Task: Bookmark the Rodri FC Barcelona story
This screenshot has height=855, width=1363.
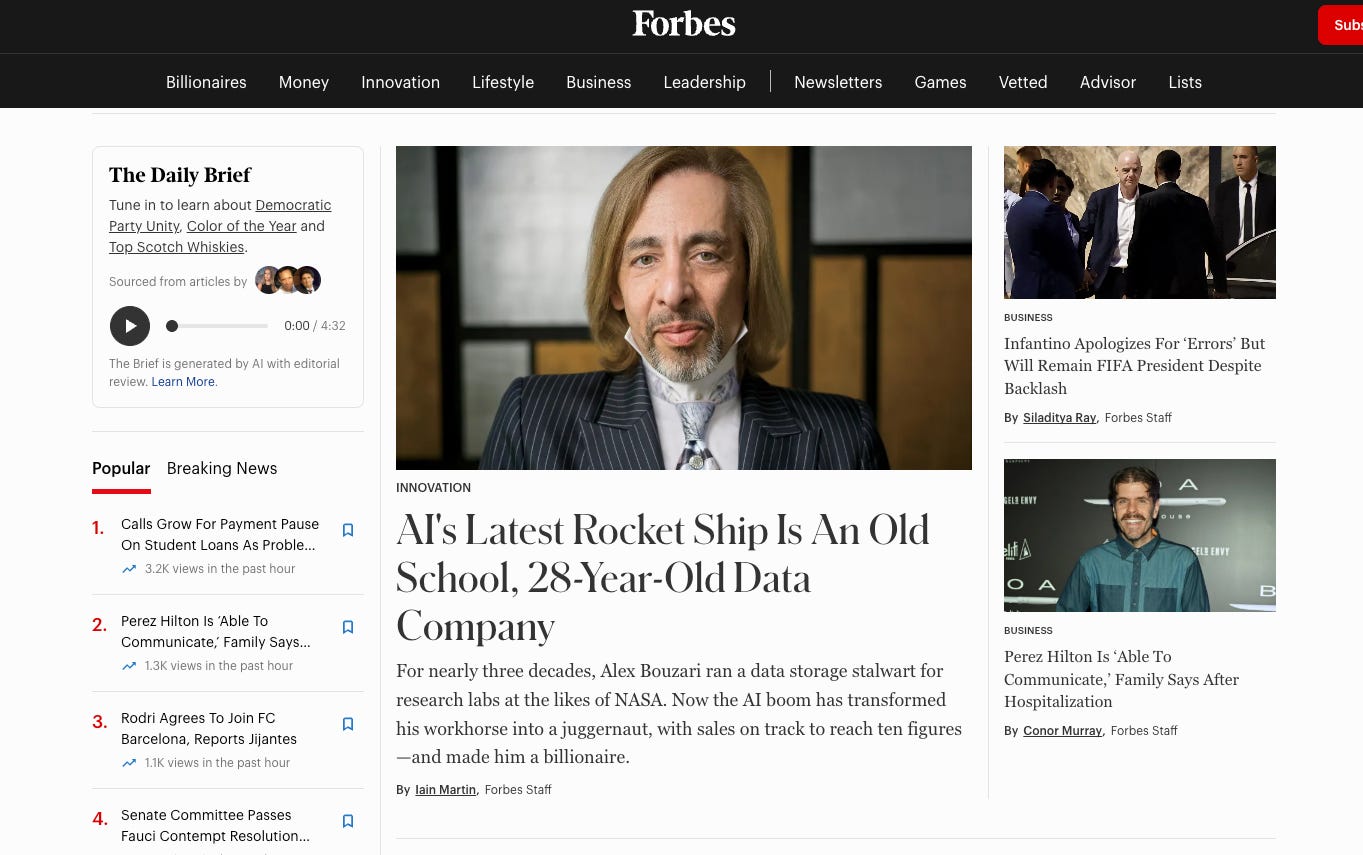Action: 348,724
